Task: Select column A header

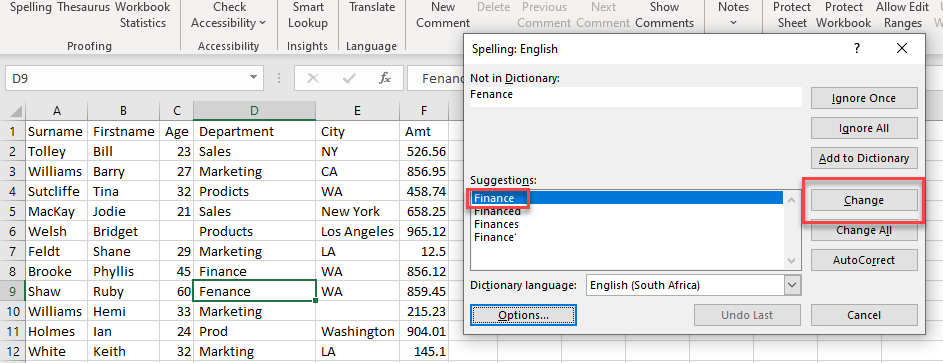Action: pyautogui.click(x=57, y=111)
